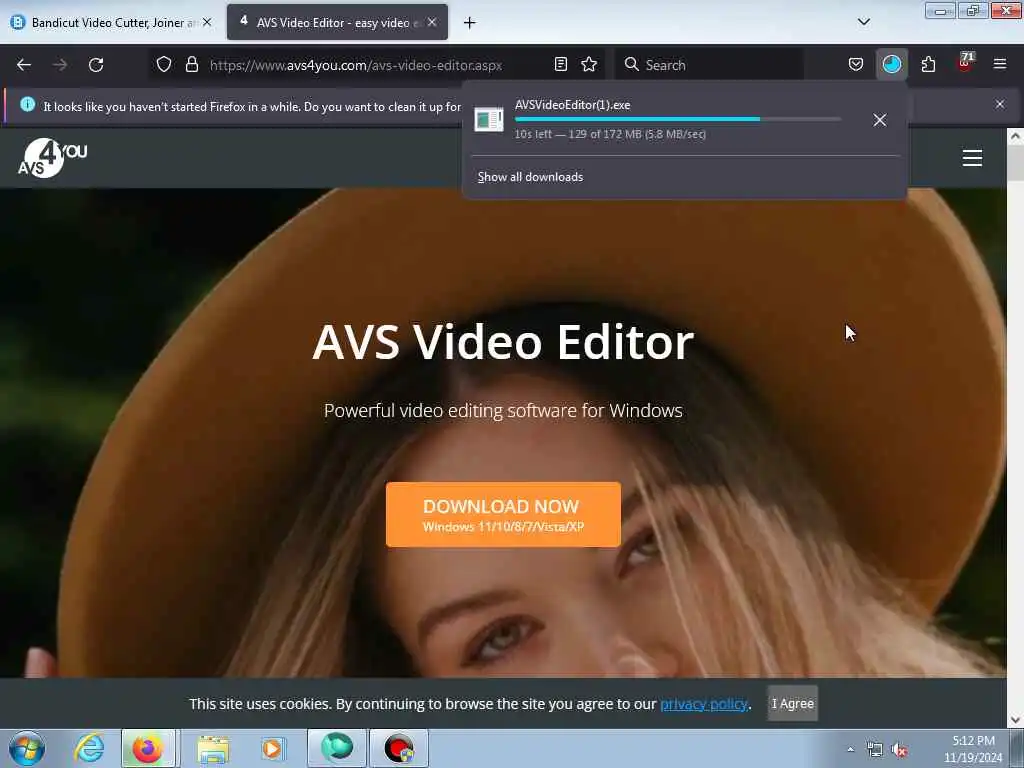Click the Firefox taskbar icon
1024x768 pixels.
pos(148,748)
